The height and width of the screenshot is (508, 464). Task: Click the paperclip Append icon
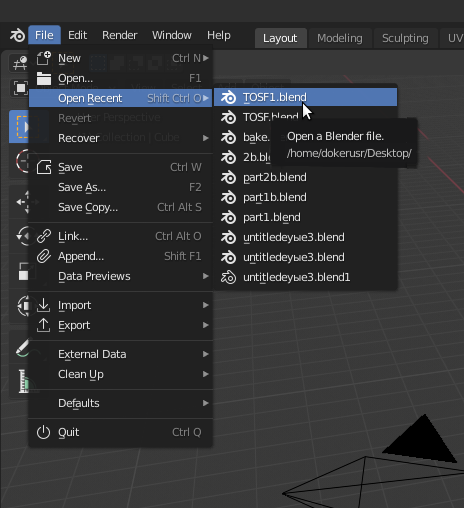coord(44,256)
